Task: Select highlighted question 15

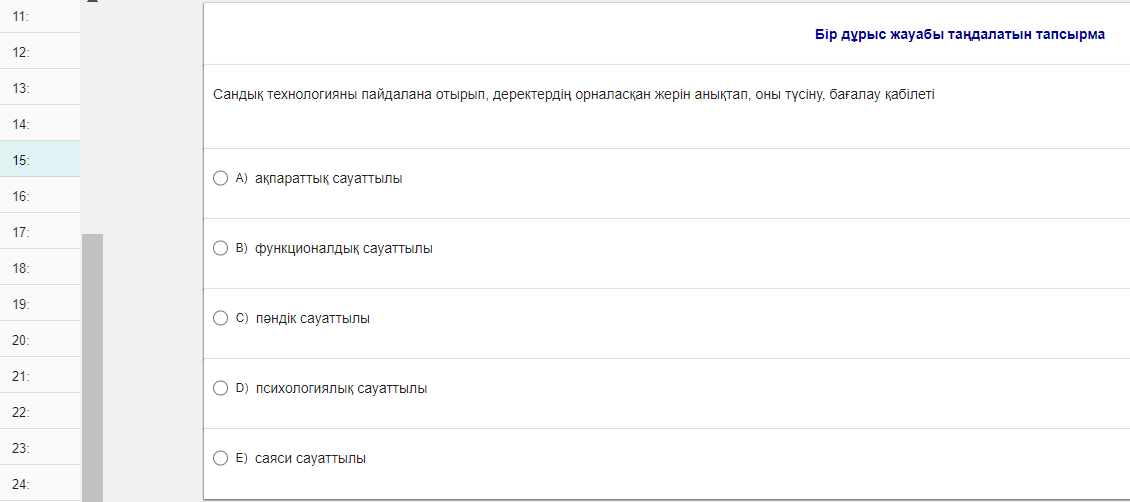Action: click(x=40, y=159)
